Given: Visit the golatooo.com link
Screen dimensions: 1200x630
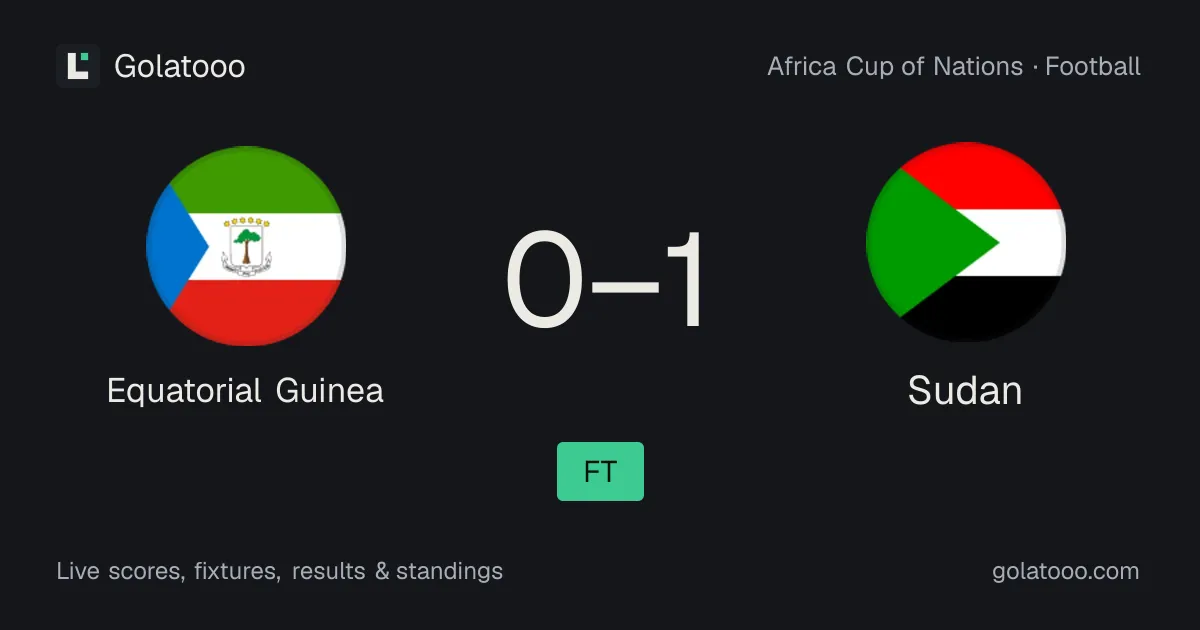Looking at the screenshot, I should click(x=1066, y=571).
